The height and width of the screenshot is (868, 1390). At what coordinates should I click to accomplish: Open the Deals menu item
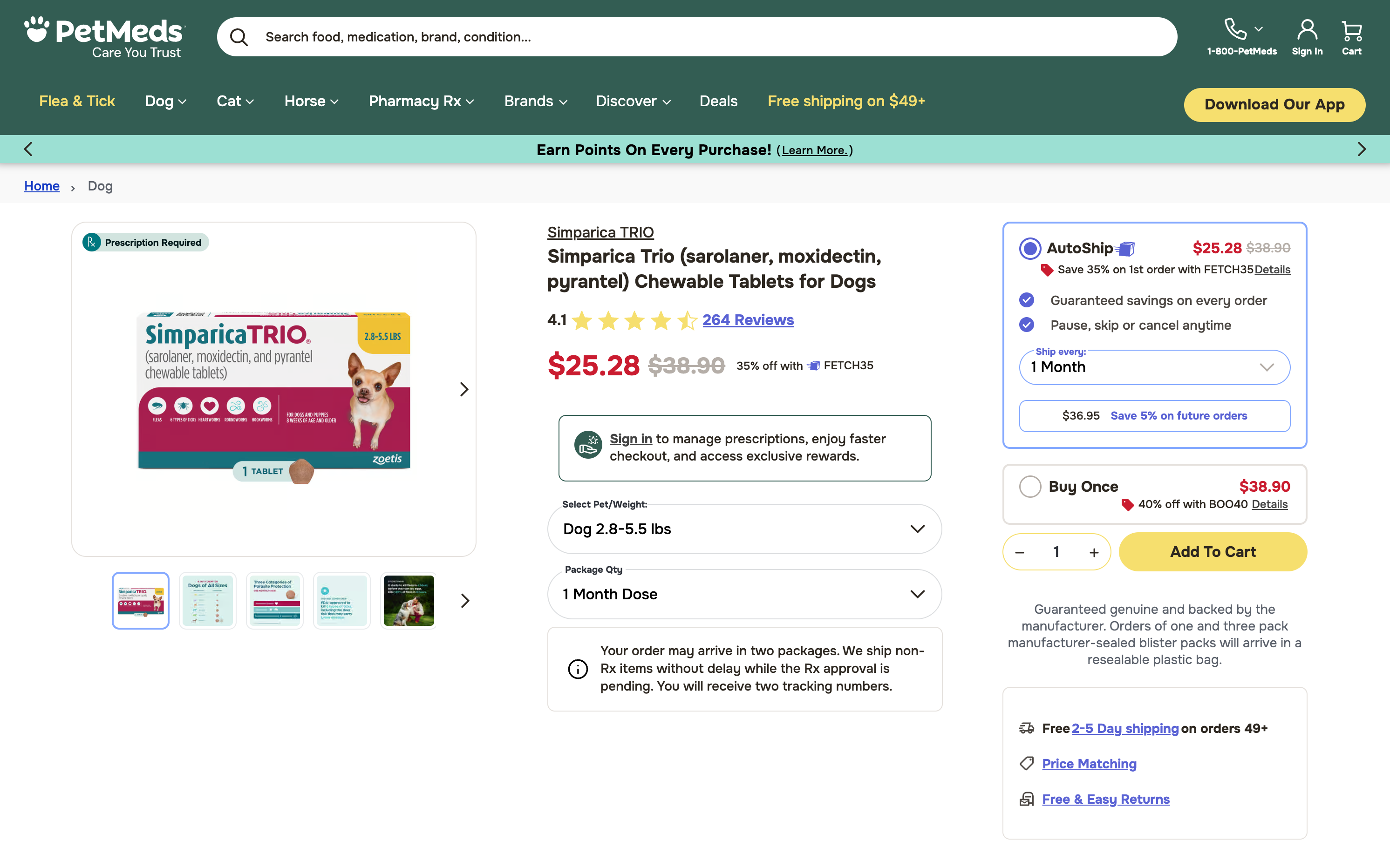pyautogui.click(x=718, y=102)
